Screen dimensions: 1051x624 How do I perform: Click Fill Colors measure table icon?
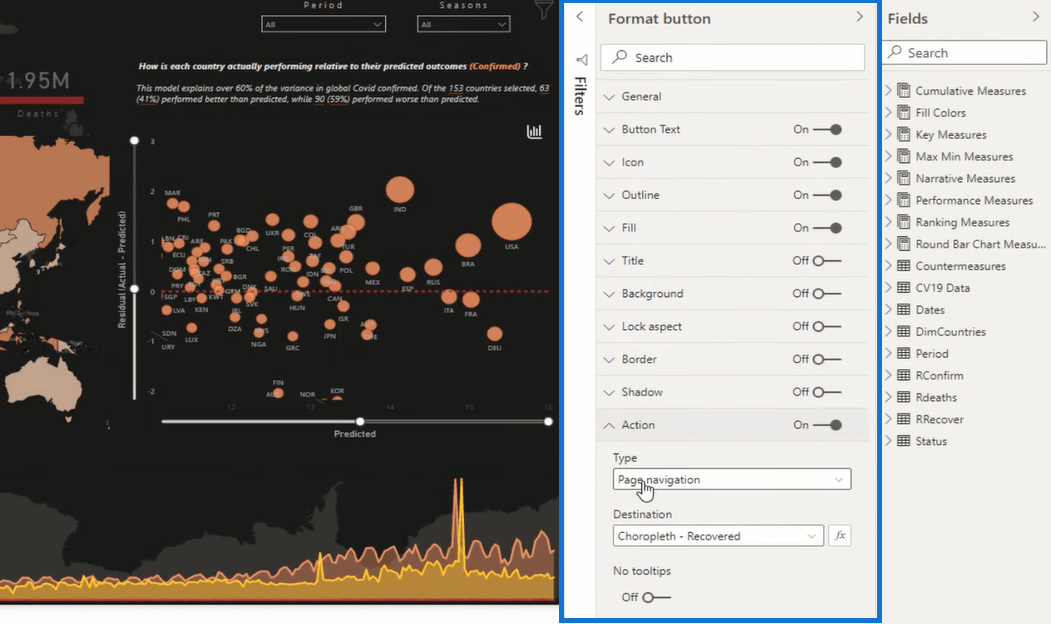(x=904, y=113)
